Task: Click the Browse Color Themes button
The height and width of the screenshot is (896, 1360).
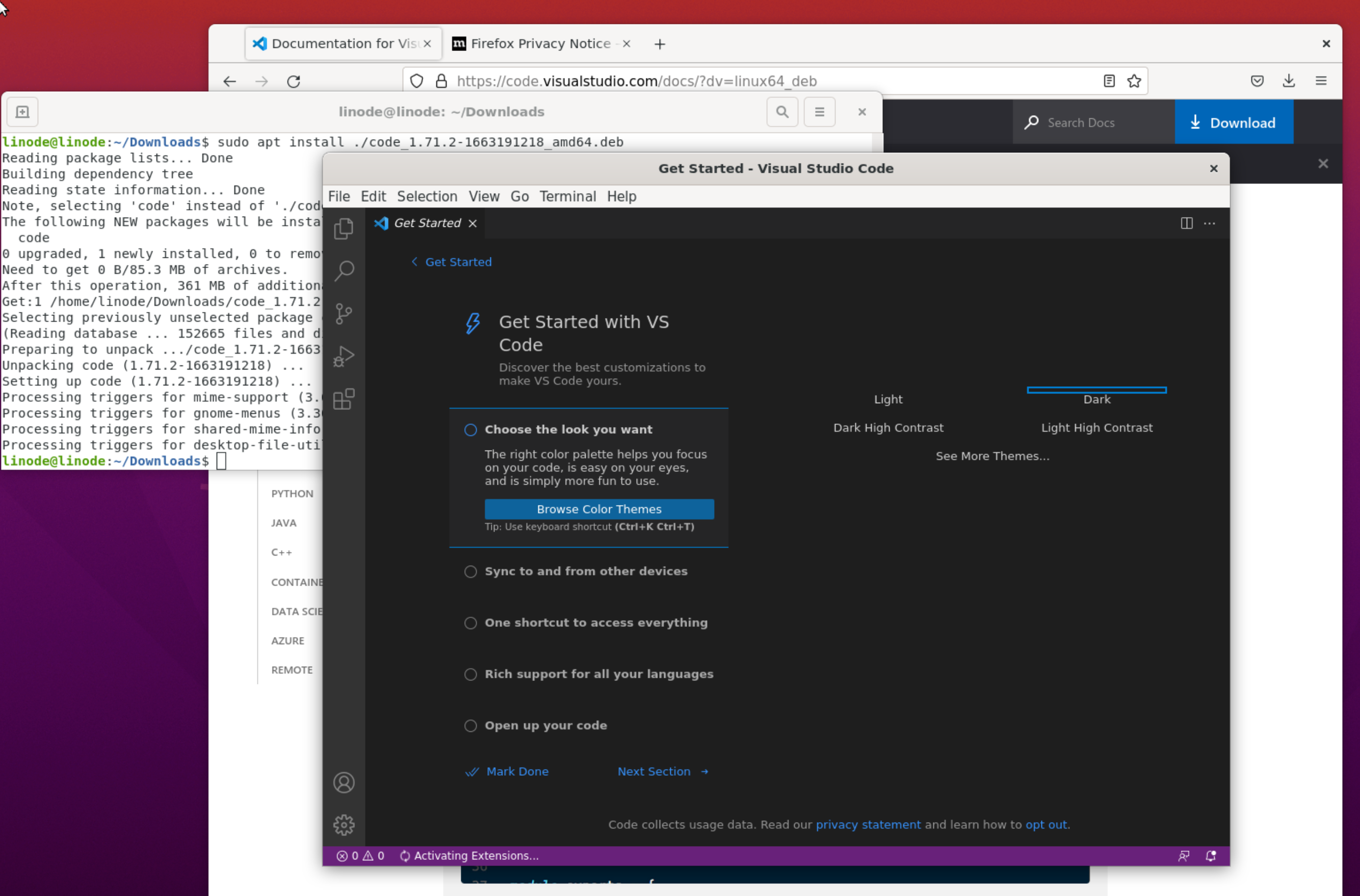Action: point(599,509)
